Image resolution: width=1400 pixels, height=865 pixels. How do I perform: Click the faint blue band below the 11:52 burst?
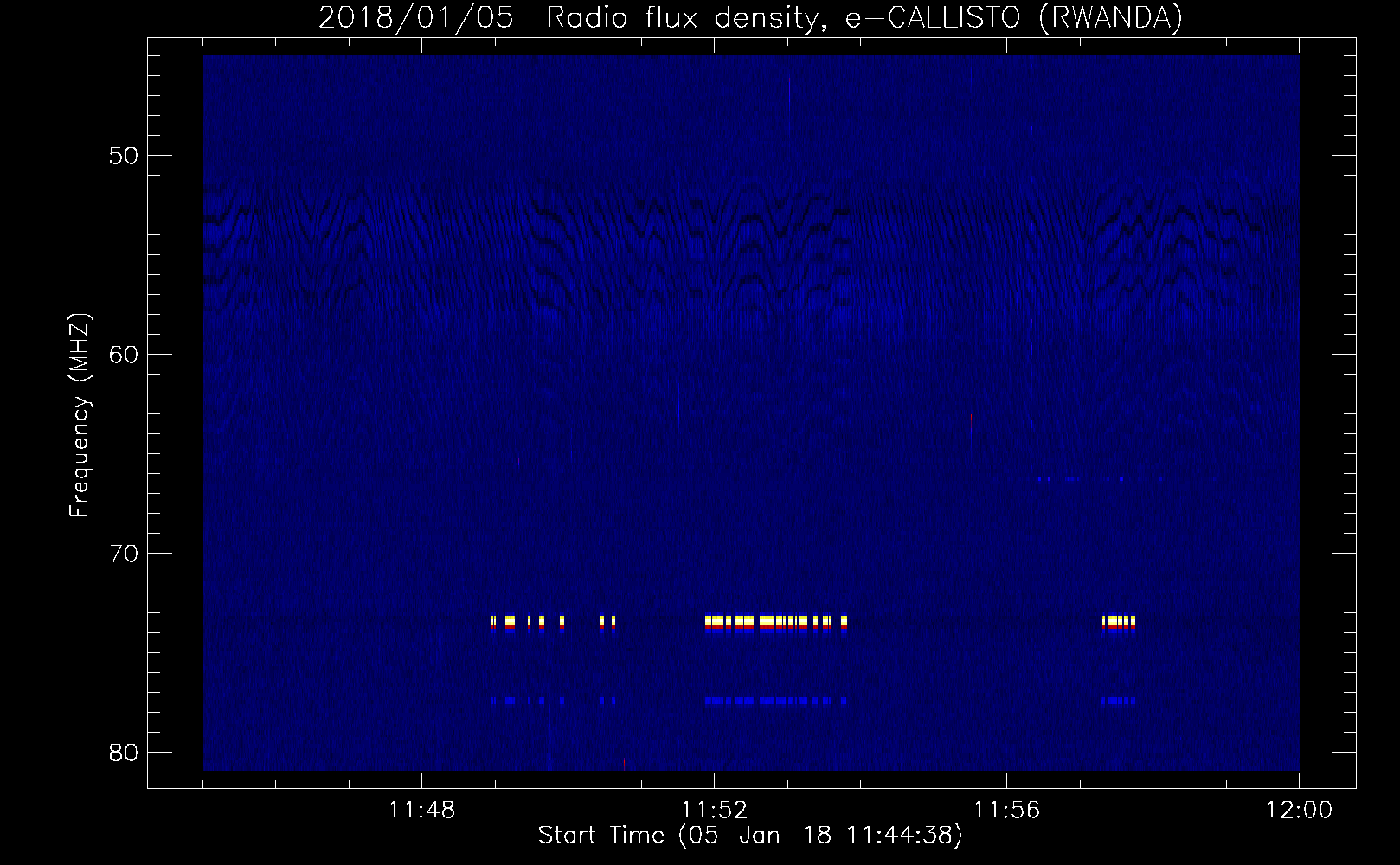click(776, 701)
